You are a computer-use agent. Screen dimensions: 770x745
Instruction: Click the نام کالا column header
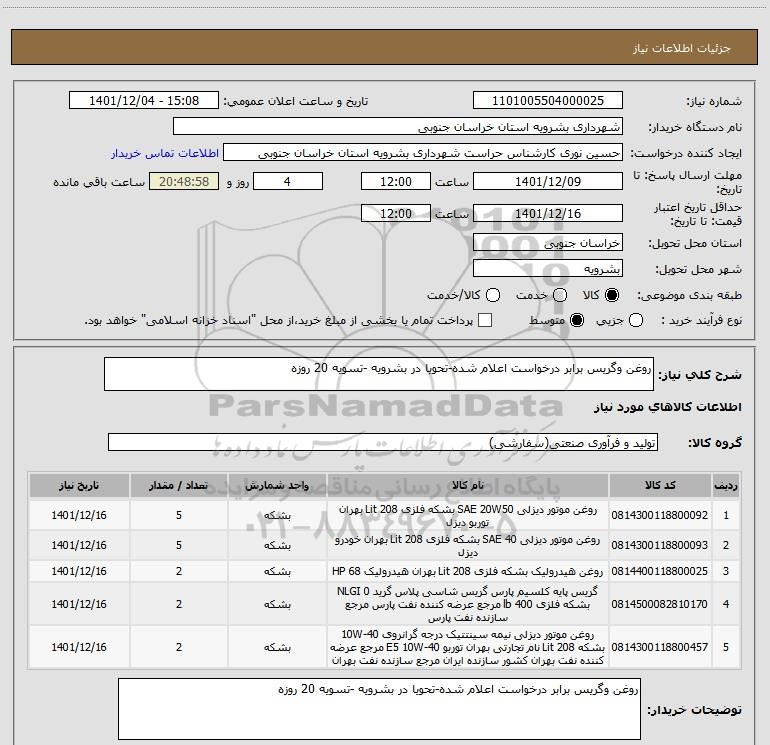[x=468, y=486]
